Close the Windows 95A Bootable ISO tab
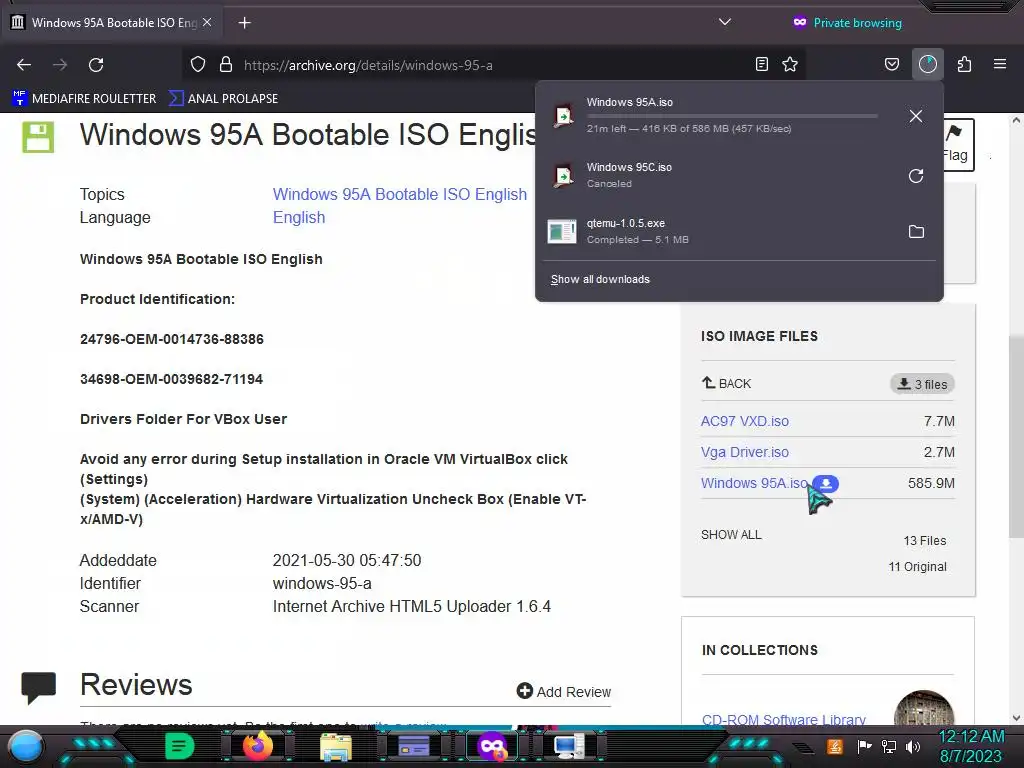Screen dimensions: 1024x768 (207, 22)
